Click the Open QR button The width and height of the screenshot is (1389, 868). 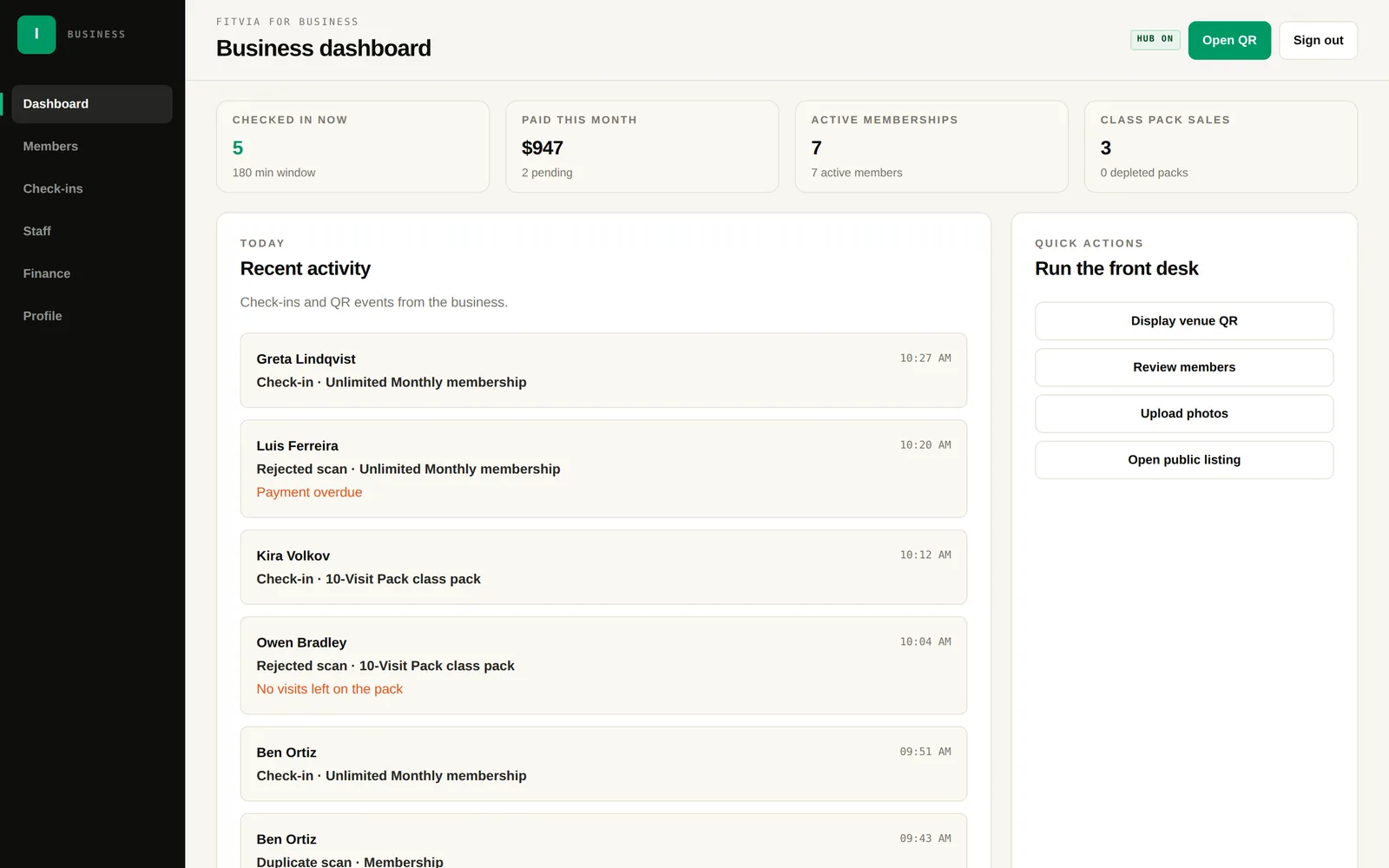1229,41
